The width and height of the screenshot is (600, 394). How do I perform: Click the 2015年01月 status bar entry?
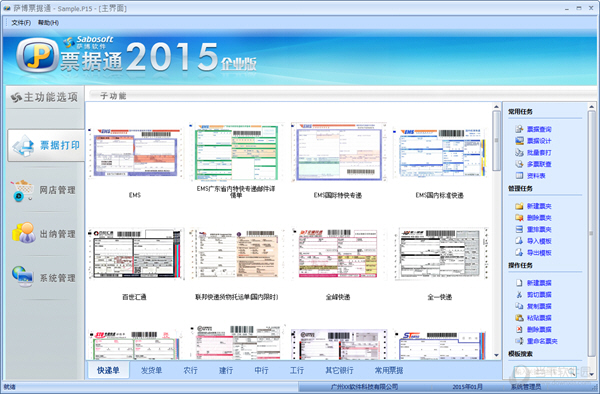pos(468,387)
